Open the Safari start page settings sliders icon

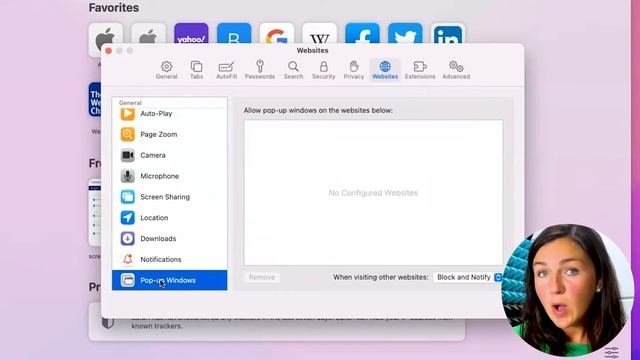[x=611, y=352]
